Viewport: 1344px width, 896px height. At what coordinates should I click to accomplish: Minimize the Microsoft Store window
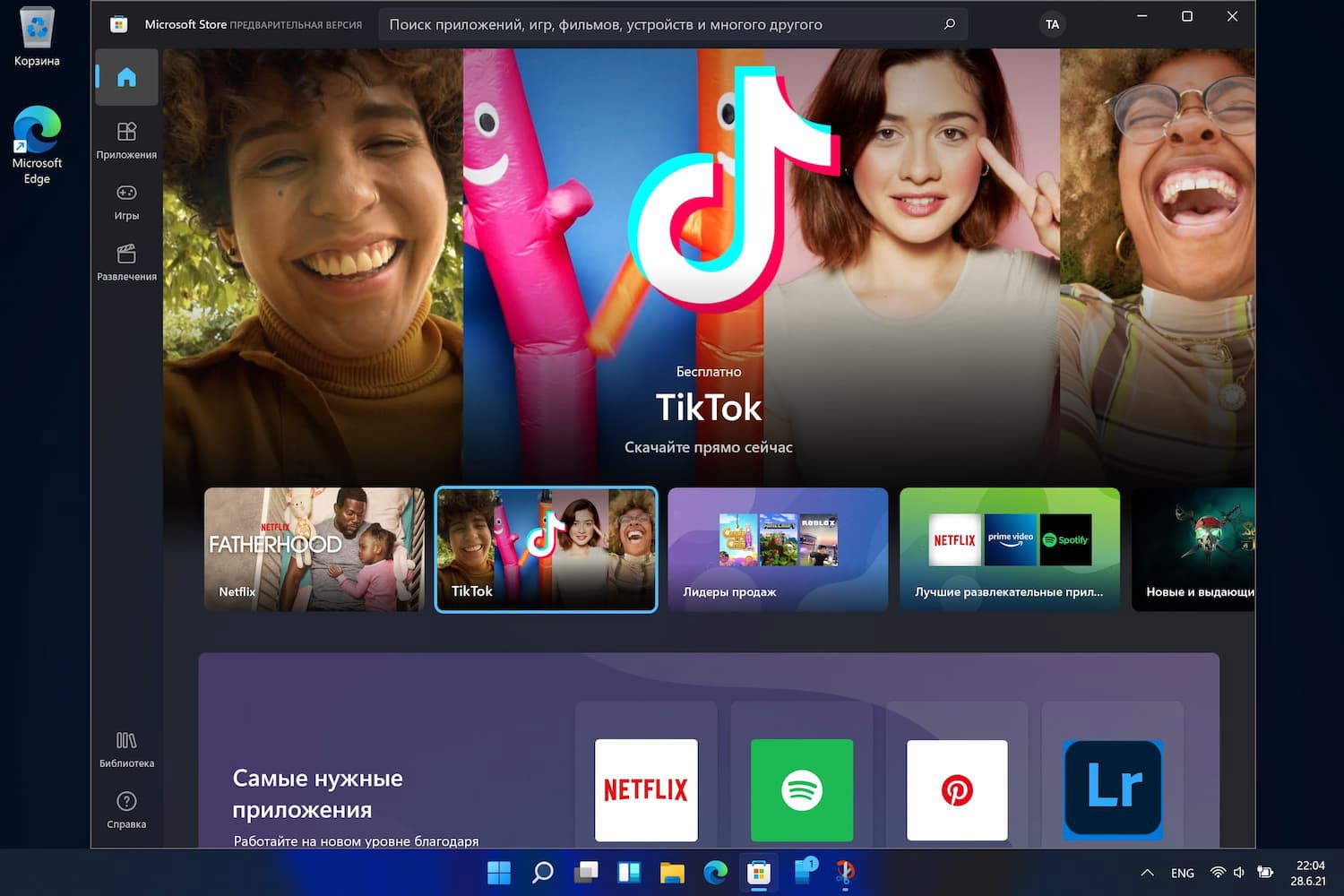tap(1142, 16)
